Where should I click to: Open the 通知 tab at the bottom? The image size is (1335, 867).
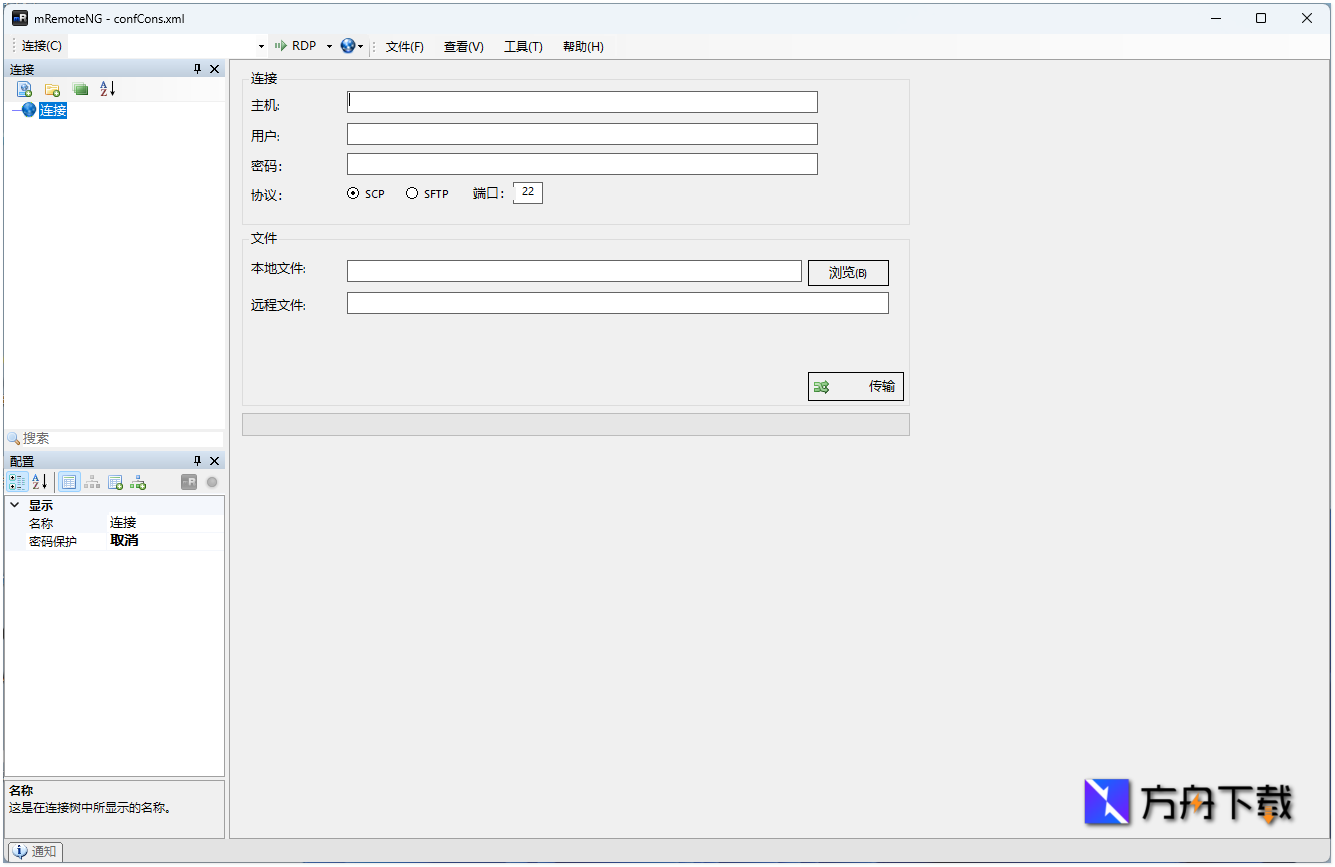click(35, 851)
